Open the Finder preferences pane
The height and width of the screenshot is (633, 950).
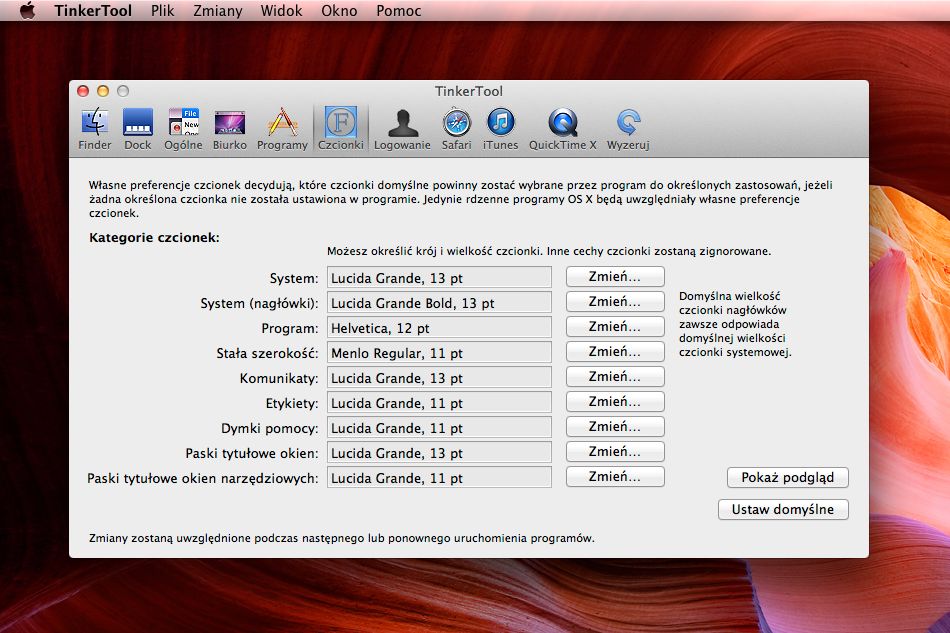tap(95, 129)
